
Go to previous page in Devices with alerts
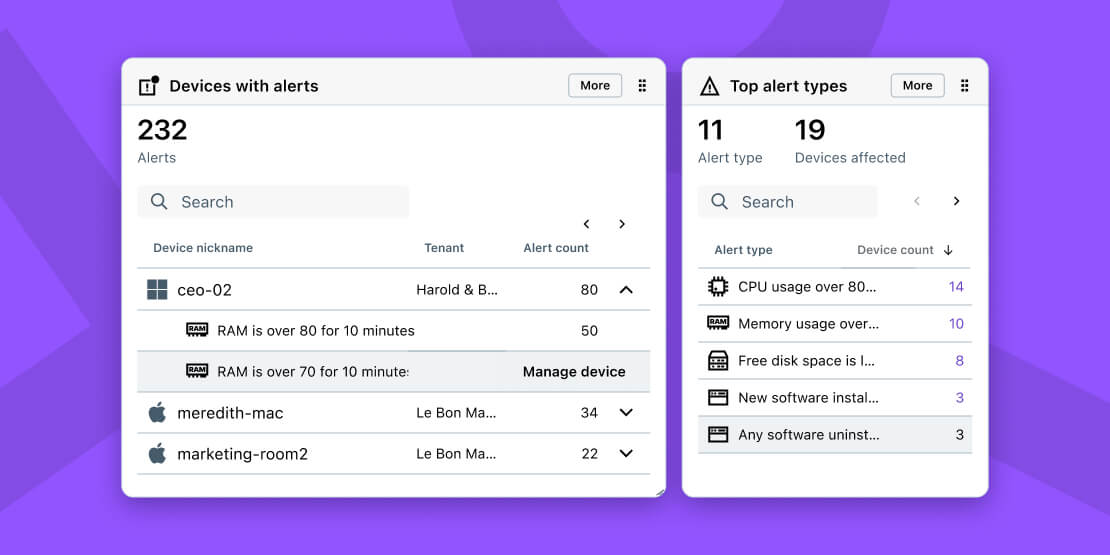click(x=586, y=224)
